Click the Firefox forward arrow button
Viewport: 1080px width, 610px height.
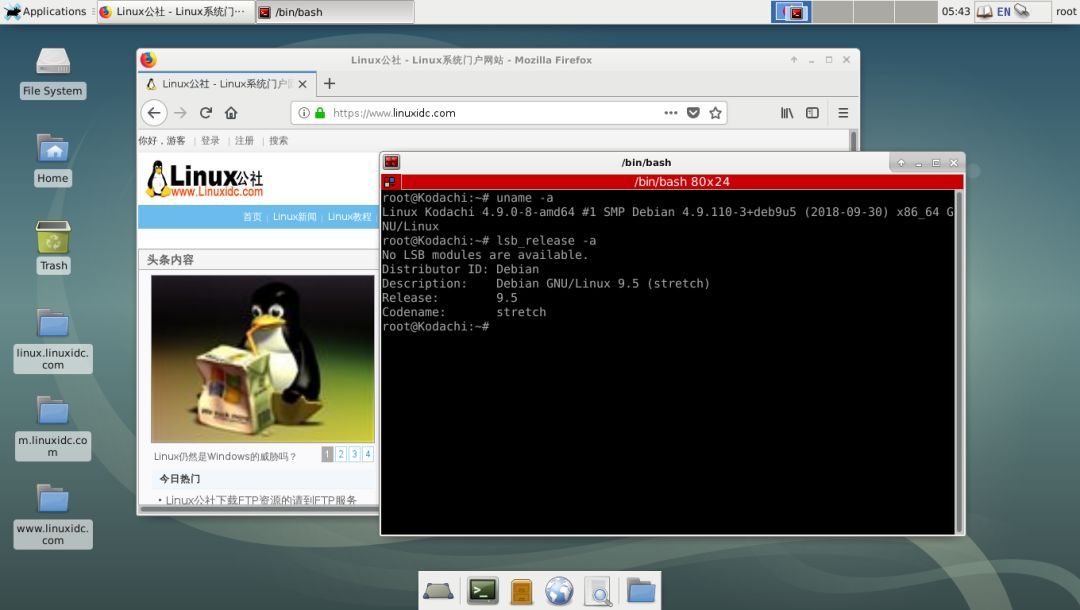(x=180, y=113)
